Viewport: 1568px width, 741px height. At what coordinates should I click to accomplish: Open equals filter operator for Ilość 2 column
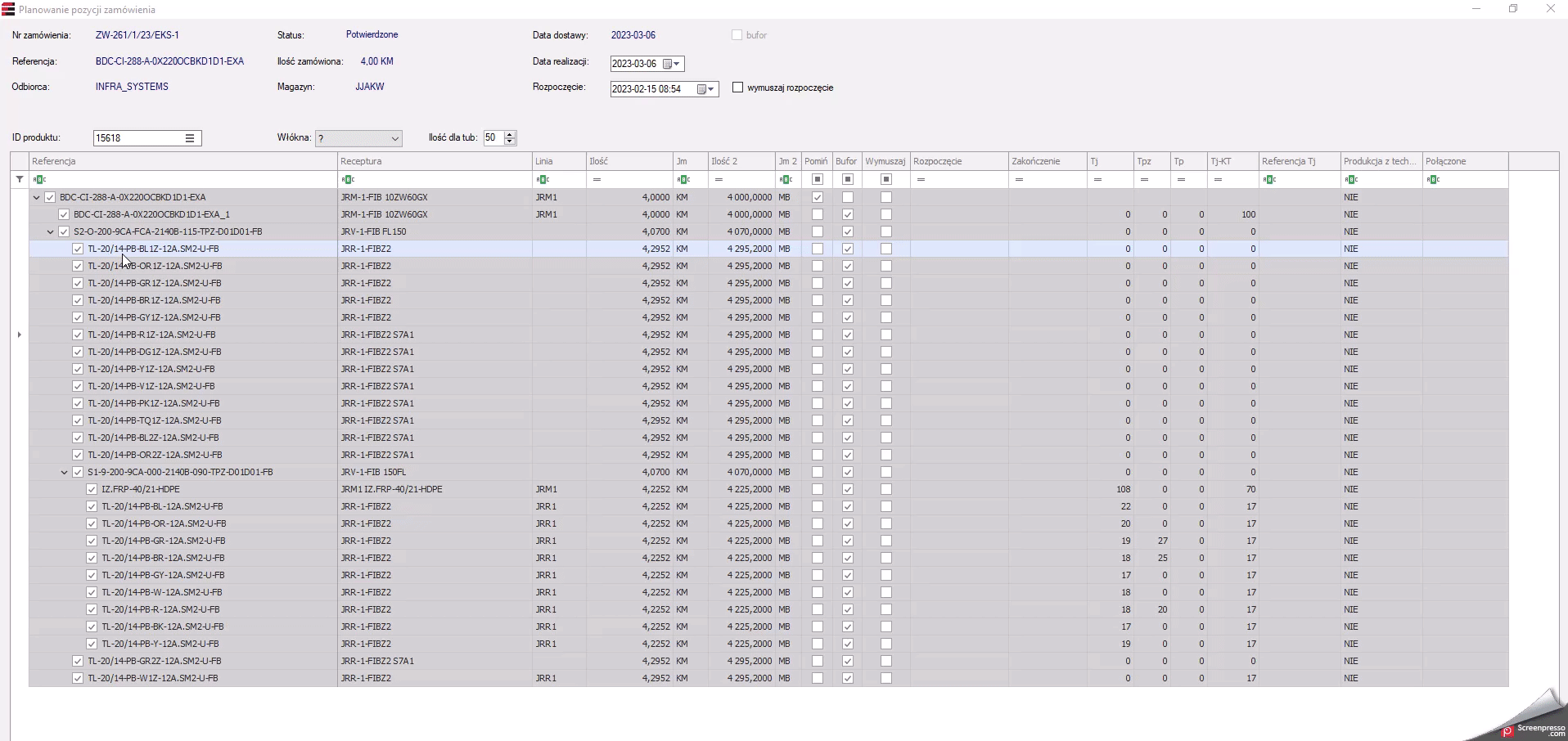719,179
